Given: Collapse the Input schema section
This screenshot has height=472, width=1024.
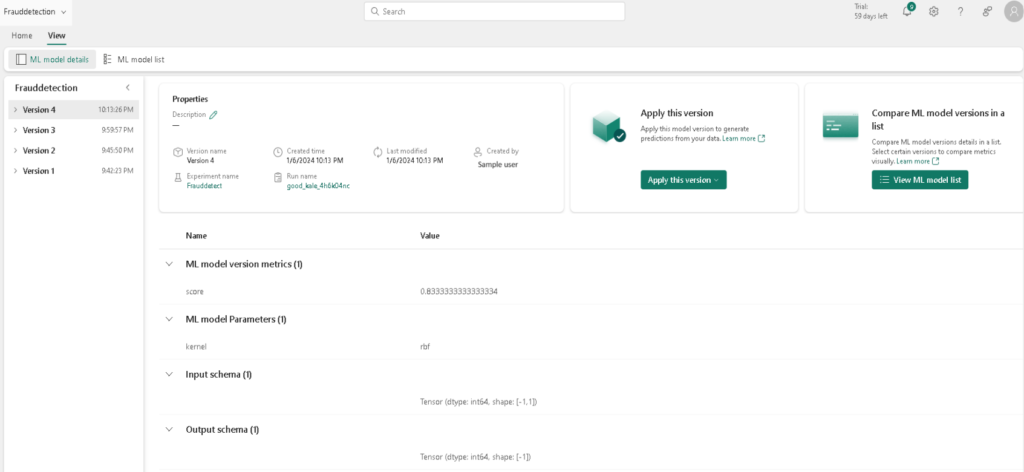Looking at the screenshot, I should tap(167, 374).
